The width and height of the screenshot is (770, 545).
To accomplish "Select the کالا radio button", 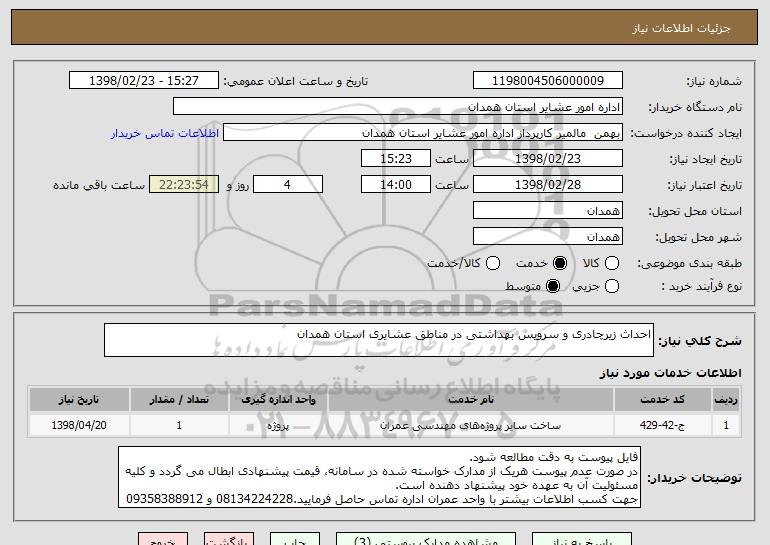I will pos(611,263).
